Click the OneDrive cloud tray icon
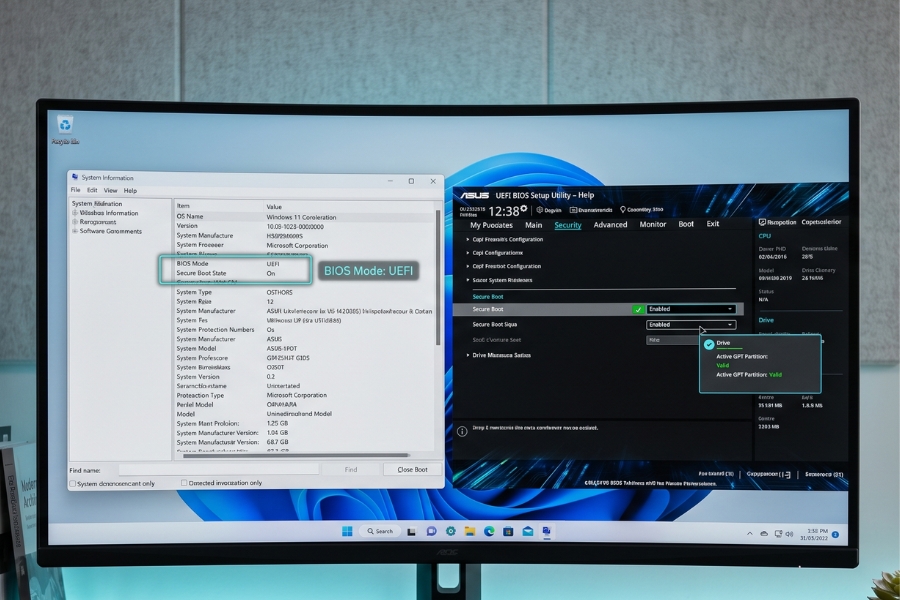 pos(764,534)
